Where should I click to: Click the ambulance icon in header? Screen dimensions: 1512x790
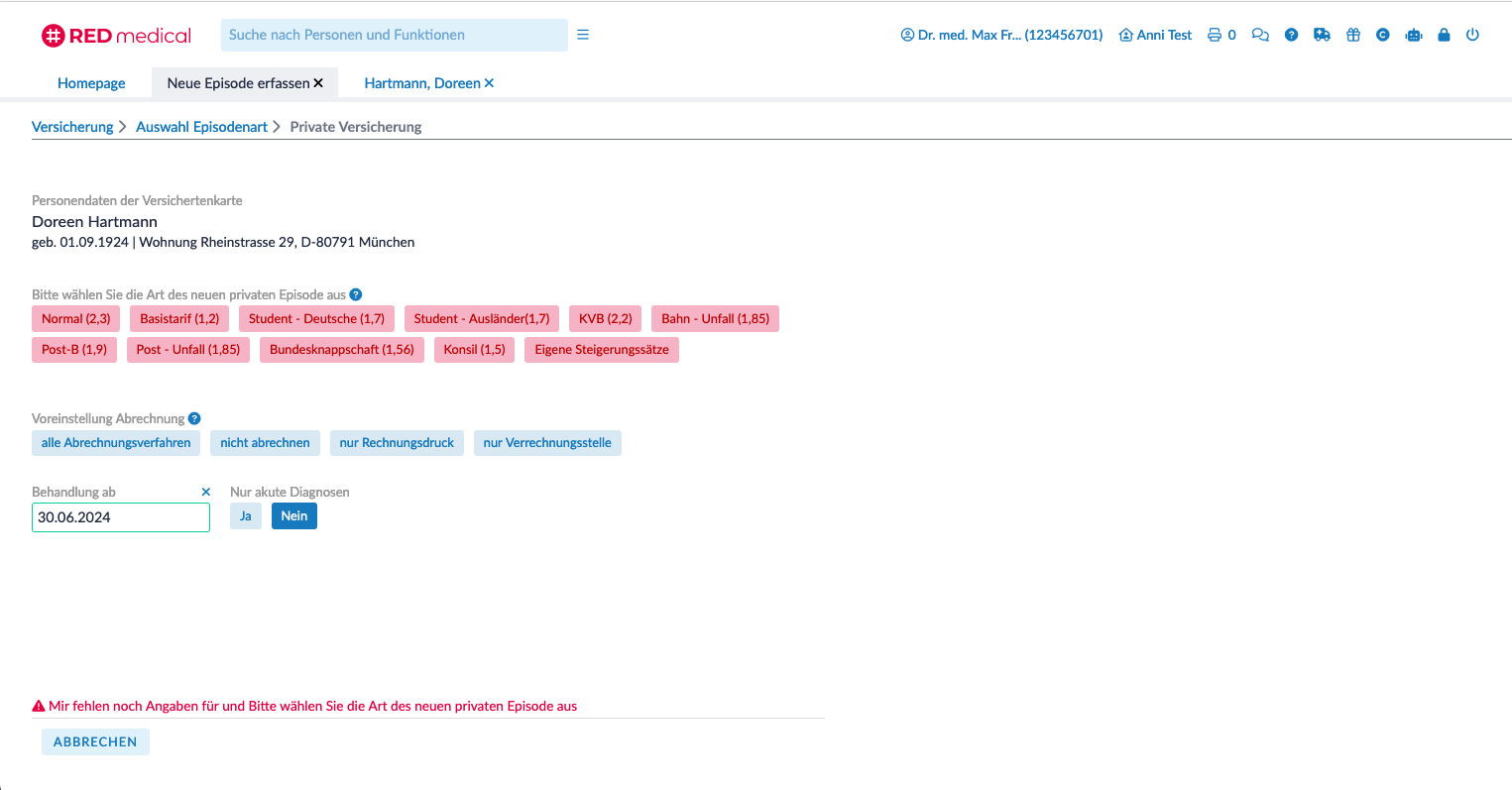point(1322,35)
